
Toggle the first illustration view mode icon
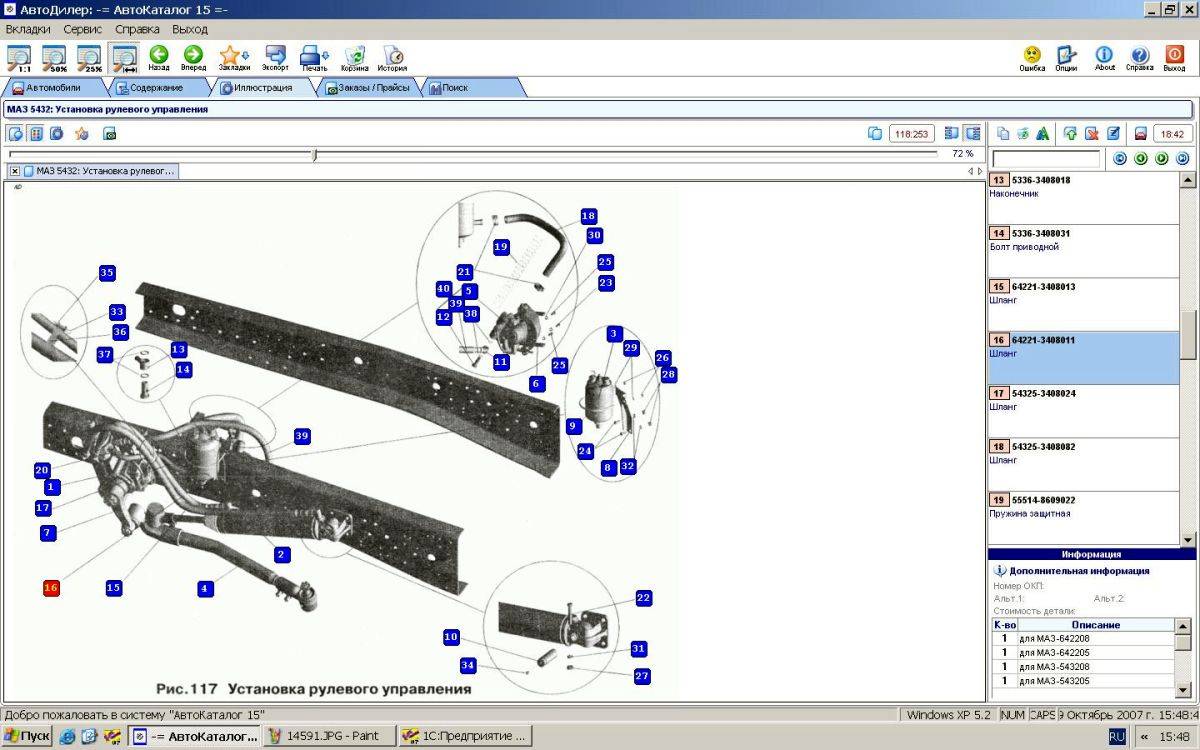pos(16,134)
